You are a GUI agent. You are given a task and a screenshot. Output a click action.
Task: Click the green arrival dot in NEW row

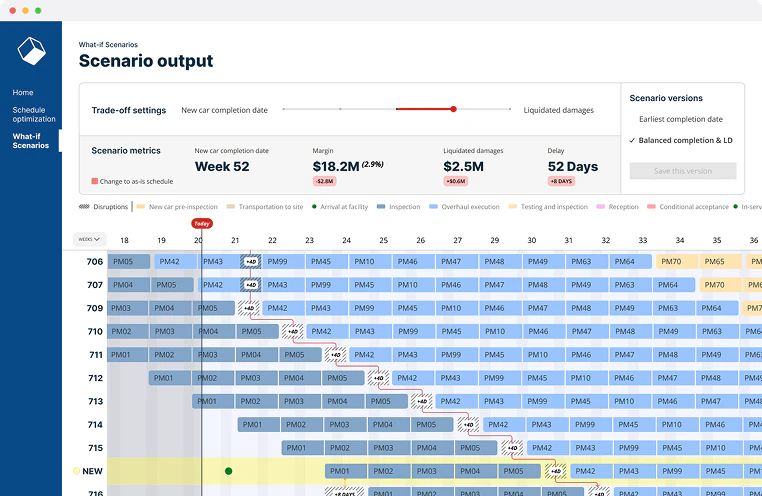[x=228, y=471]
